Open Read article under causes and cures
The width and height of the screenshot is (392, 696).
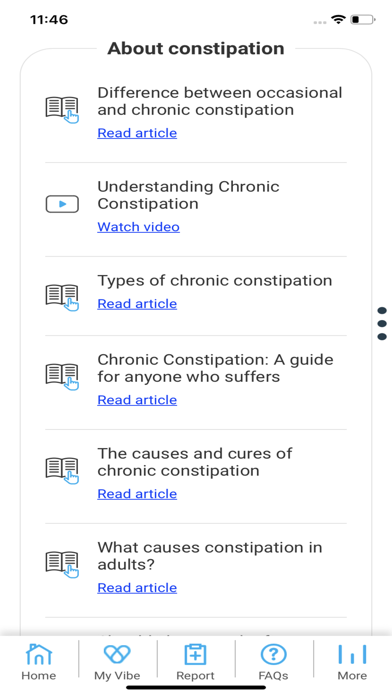137,494
